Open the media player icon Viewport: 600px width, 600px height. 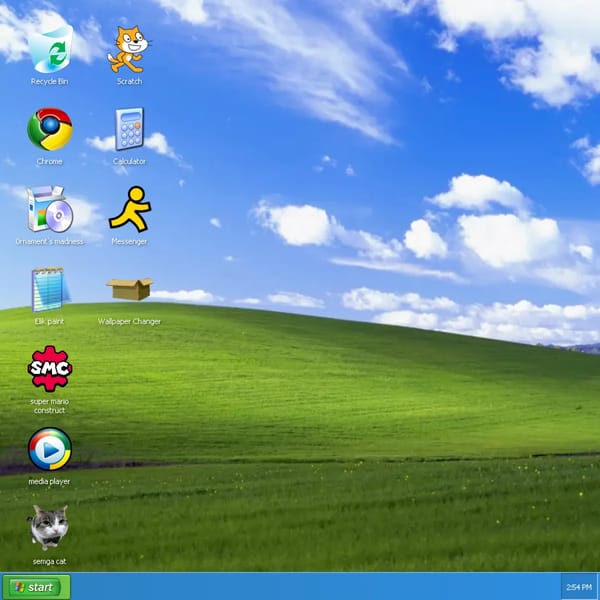pyautogui.click(x=50, y=449)
